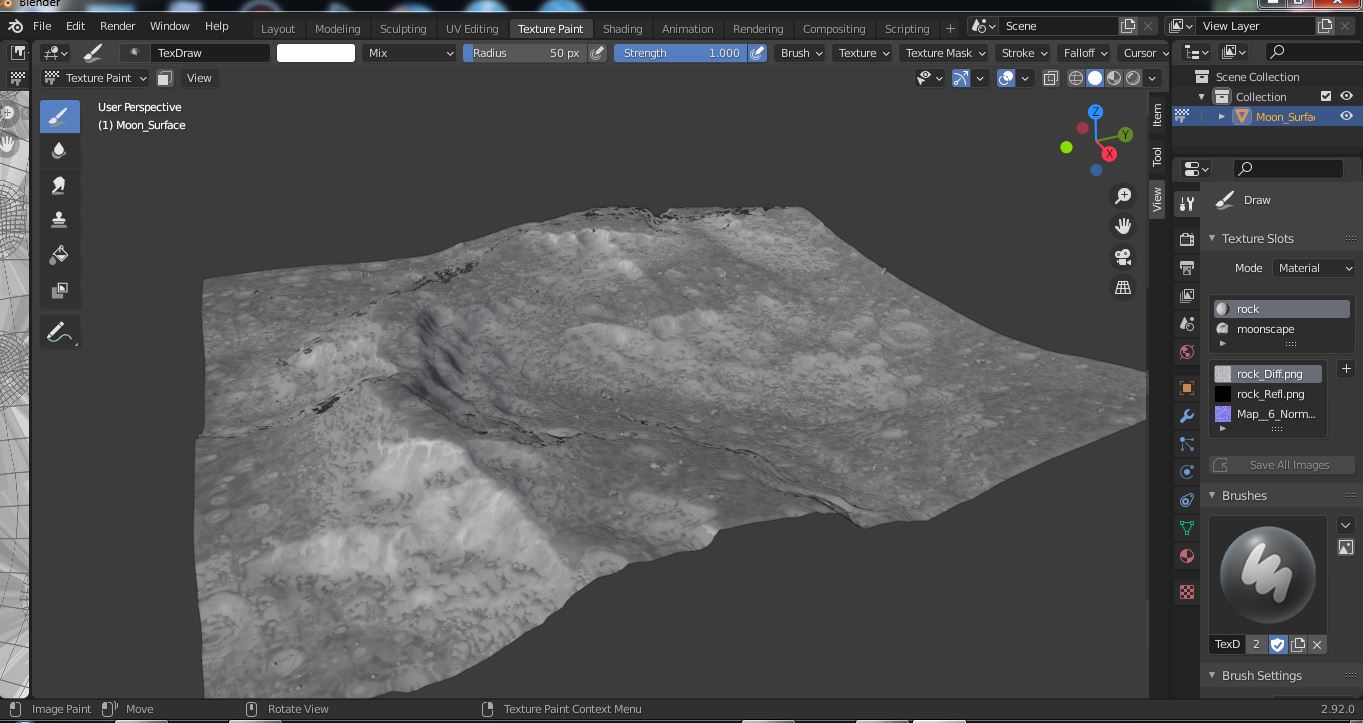Click the hand pan-view gizmo
The height and width of the screenshot is (723, 1363).
pos(1123,226)
